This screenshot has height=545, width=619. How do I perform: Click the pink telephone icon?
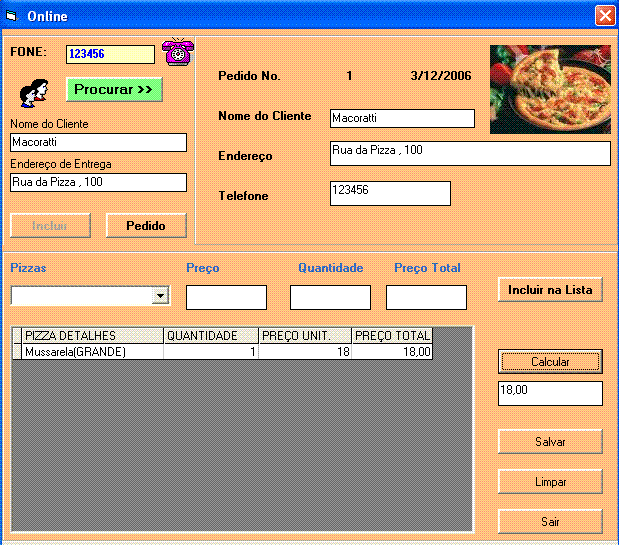click(x=178, y=52)
